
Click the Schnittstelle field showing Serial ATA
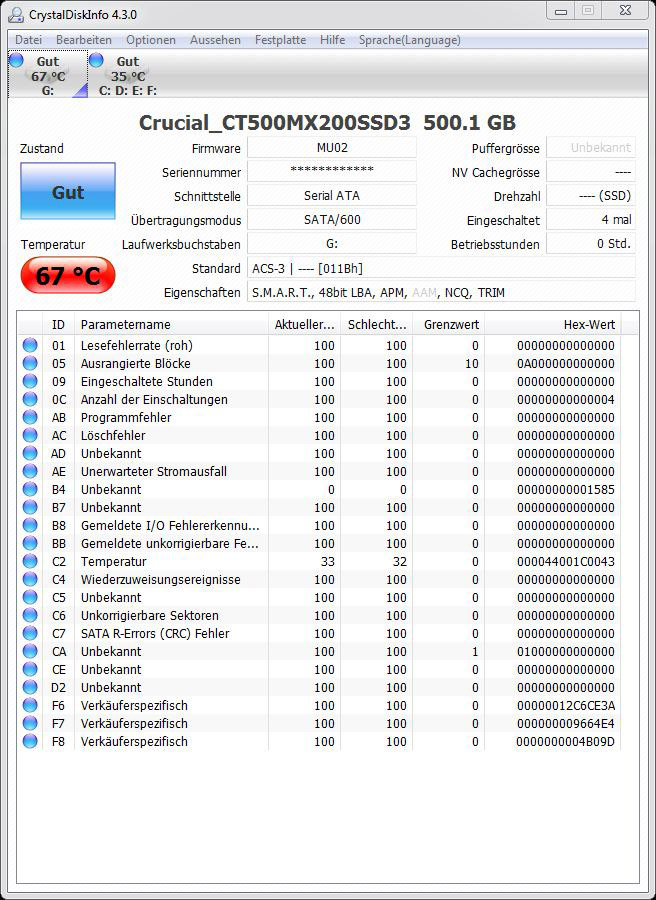[x=332, y=196]
